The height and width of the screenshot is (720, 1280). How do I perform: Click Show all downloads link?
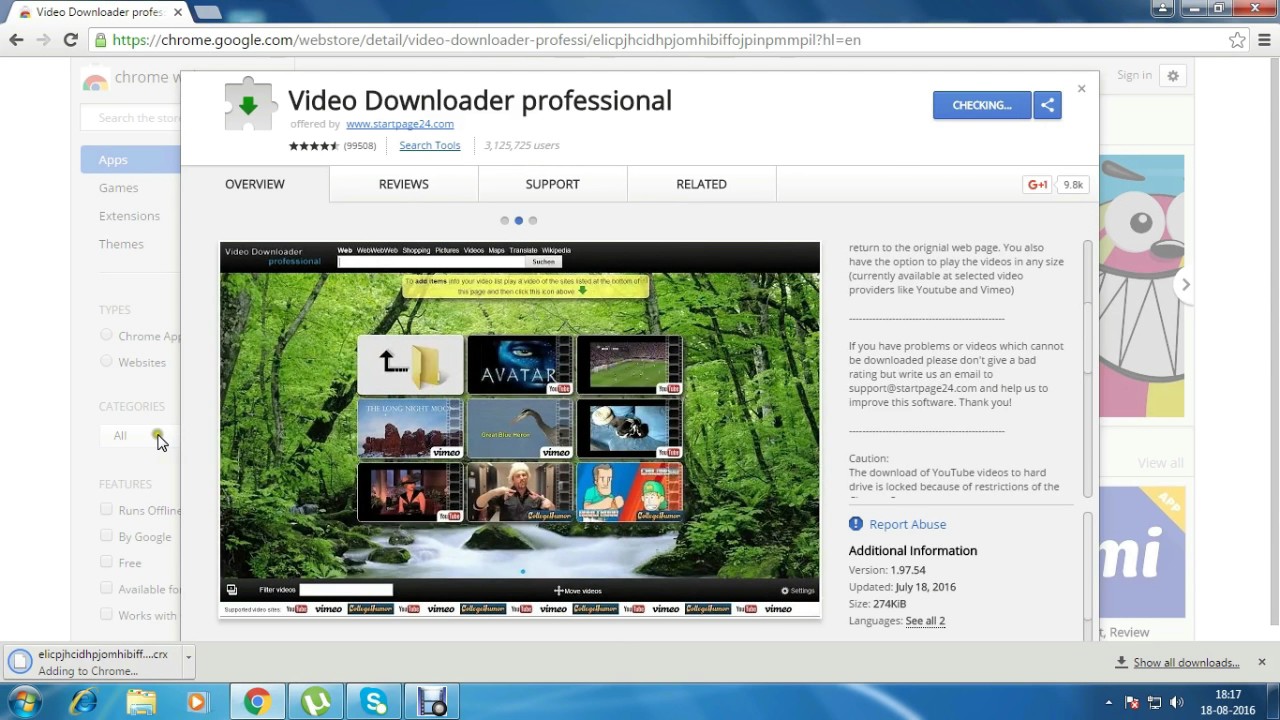click(1186, 662)
